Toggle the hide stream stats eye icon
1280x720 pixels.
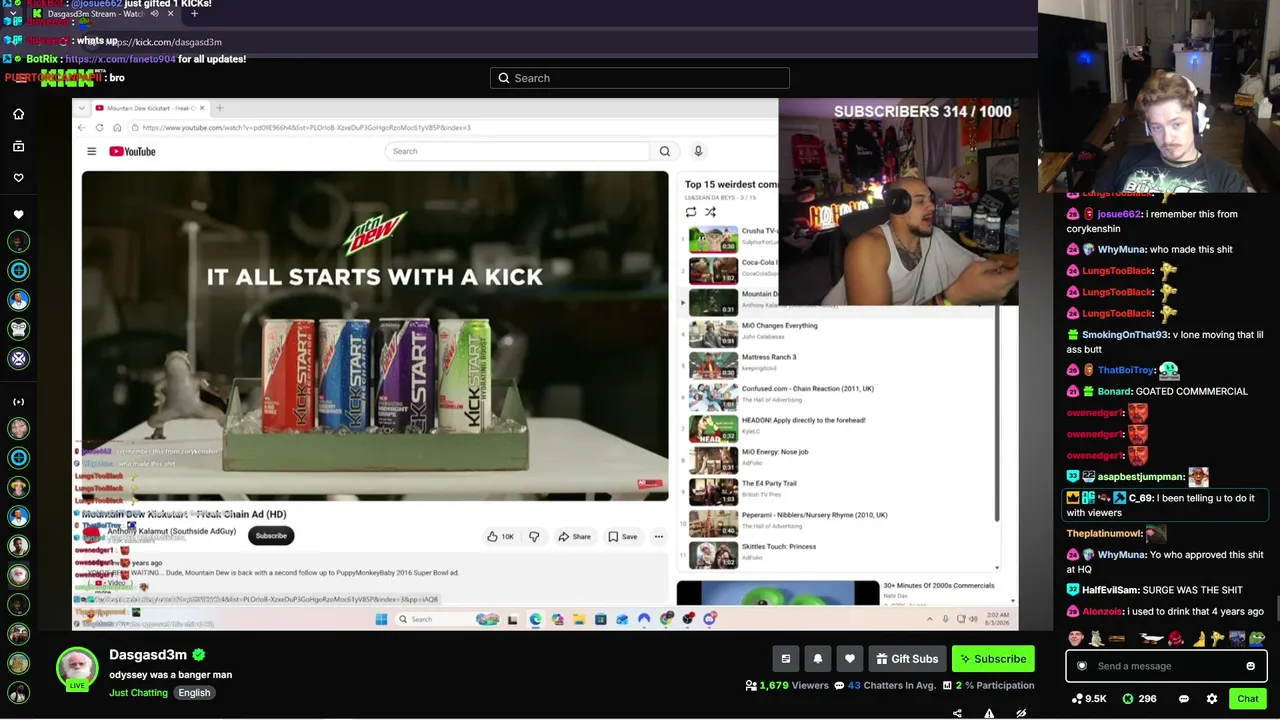pos(1021,713)
